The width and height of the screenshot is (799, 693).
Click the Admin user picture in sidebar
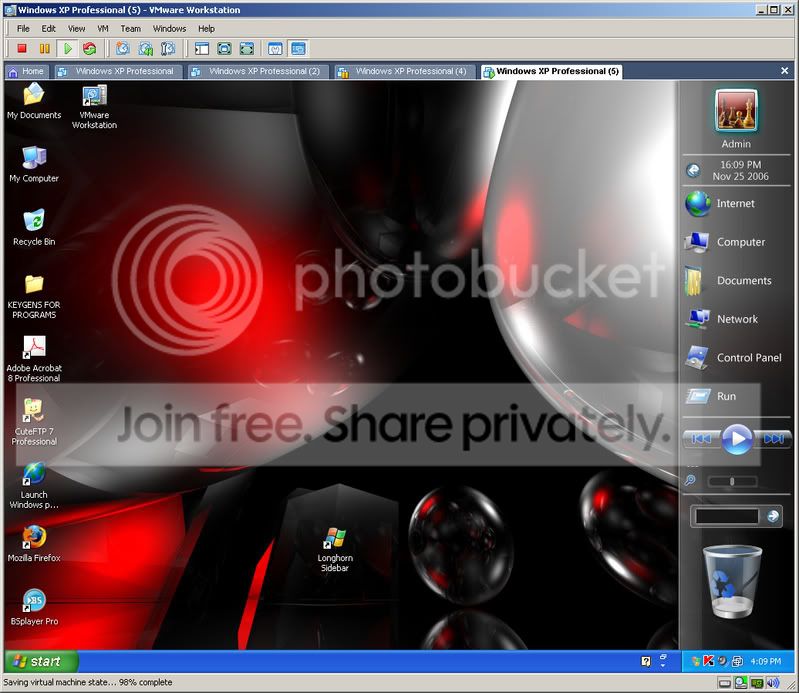[x=736, y=111]
